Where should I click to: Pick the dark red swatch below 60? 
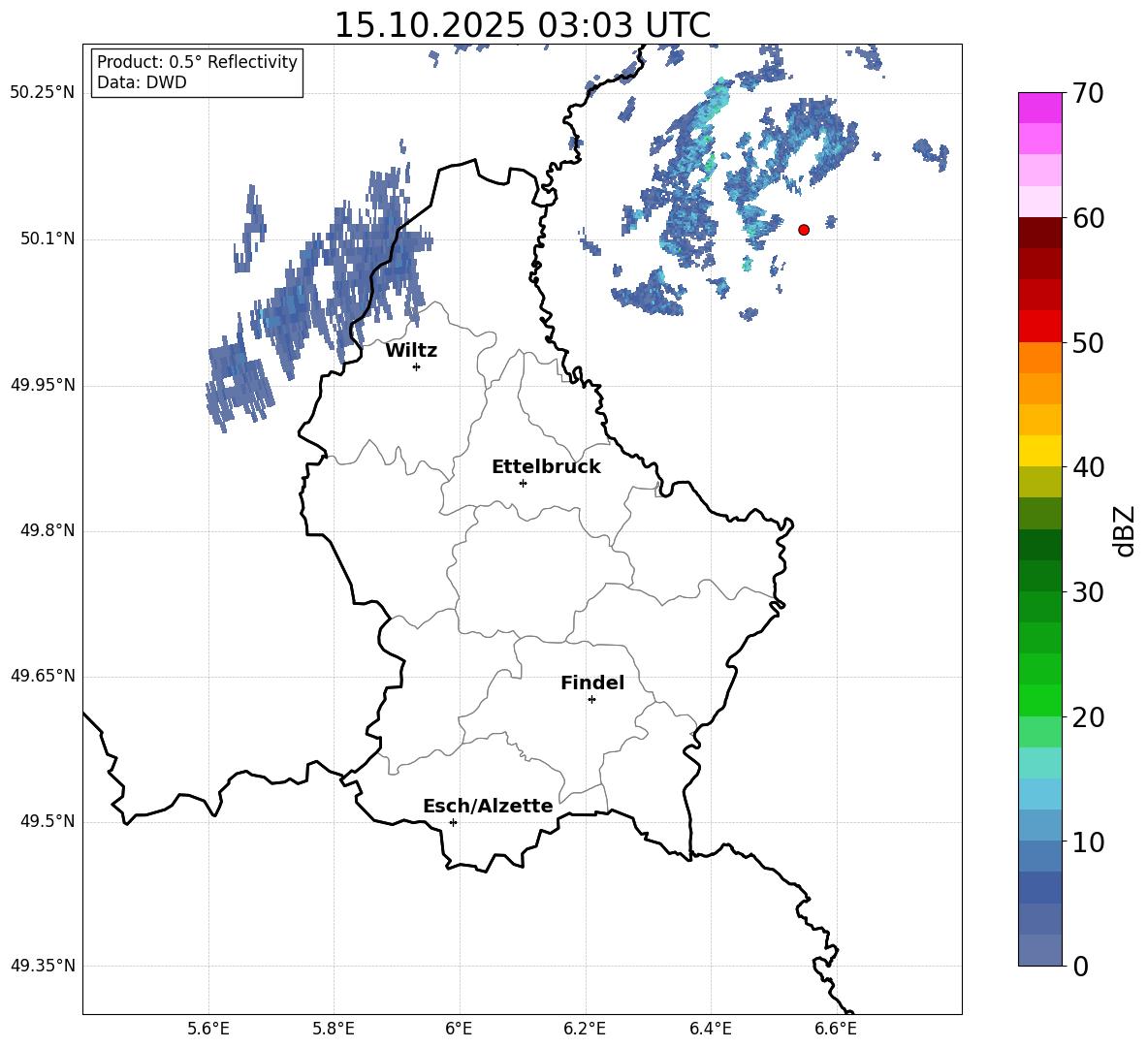(x=1039, y=233)
